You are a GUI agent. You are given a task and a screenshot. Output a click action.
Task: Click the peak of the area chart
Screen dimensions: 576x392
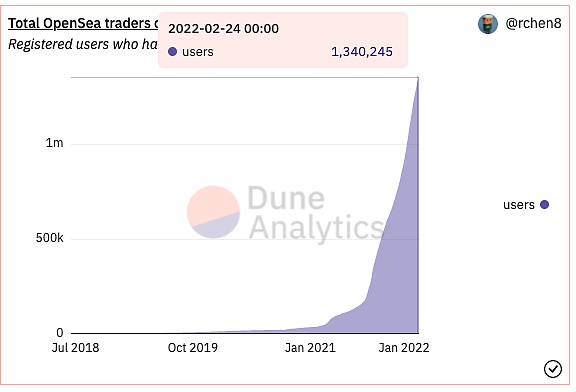418,78
